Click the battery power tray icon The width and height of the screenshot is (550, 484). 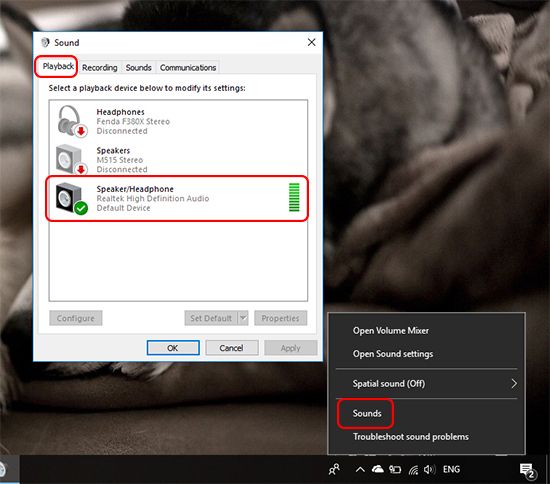coord(395,469)
